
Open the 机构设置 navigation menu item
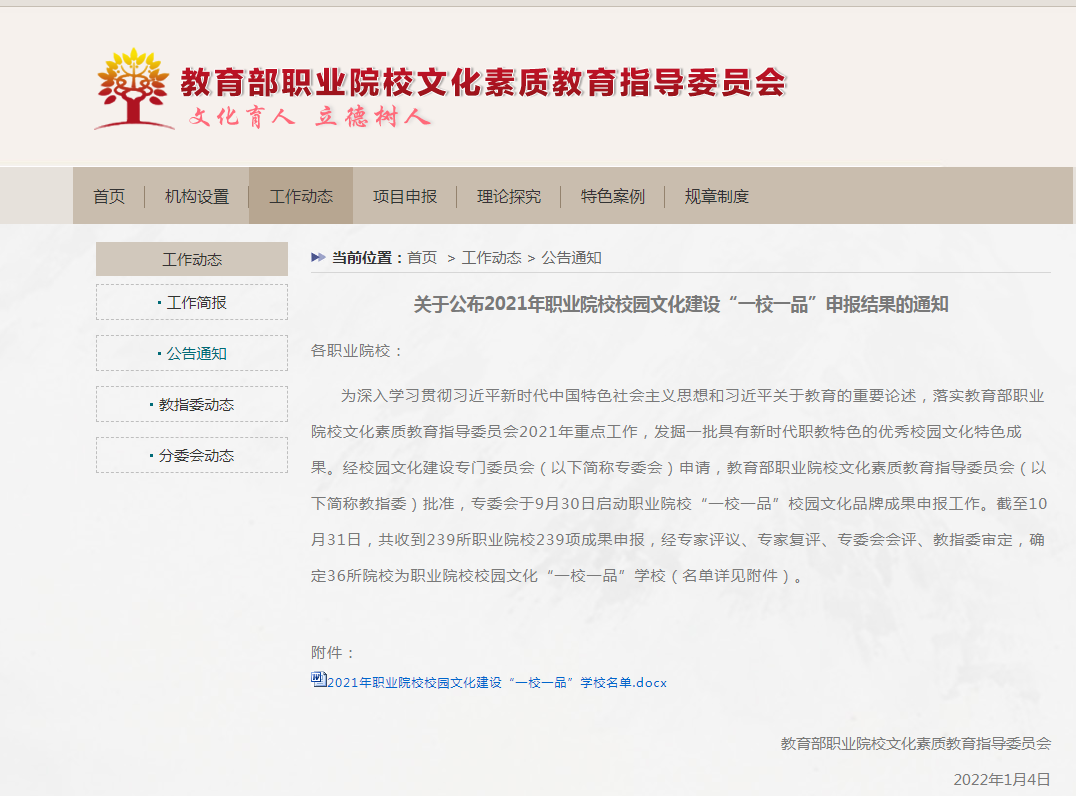(197, 196)
